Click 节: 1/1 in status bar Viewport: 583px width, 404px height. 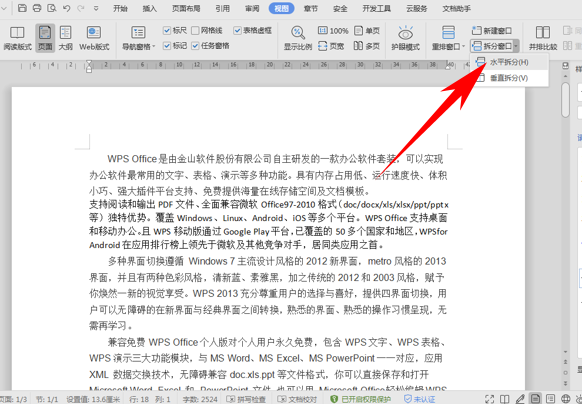47,399
